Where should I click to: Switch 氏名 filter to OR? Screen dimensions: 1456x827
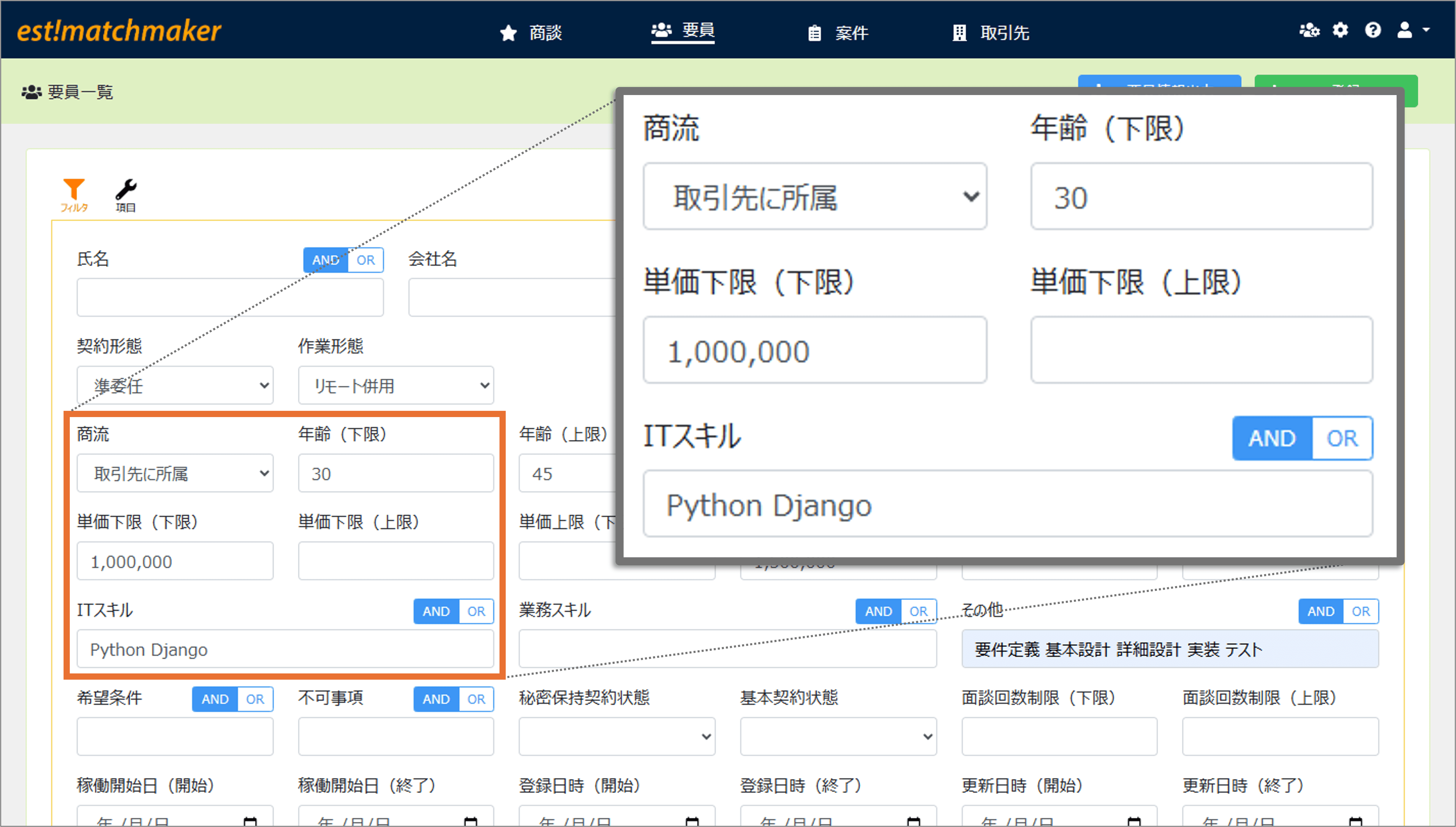(x=366, y=260)
